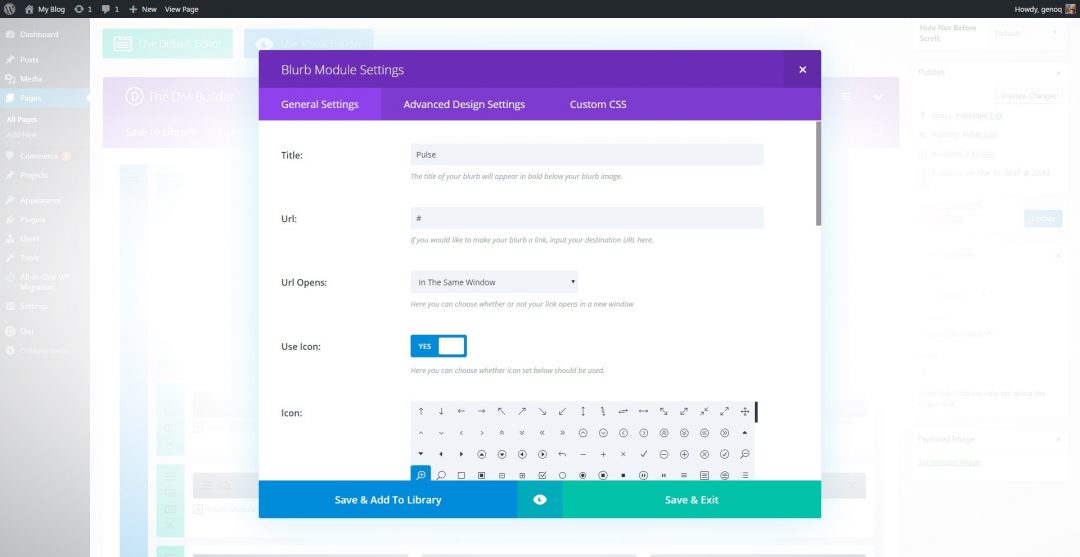The height and width of the screenshot is (557, 1080).
Task: Toggle the Use Icon switch off
Action: click(438, 346)
